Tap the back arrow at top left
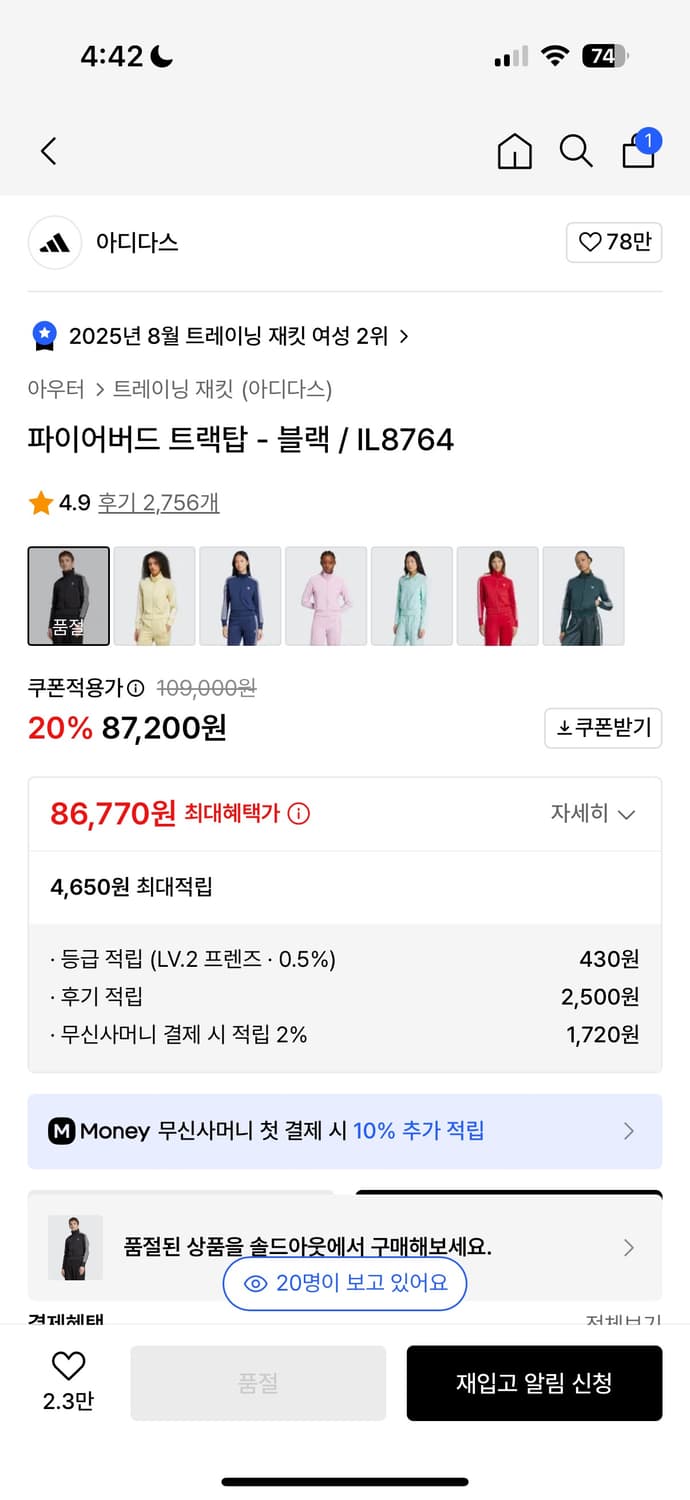Viewport: 690px width, 1500px height. [x=48, y=151]
